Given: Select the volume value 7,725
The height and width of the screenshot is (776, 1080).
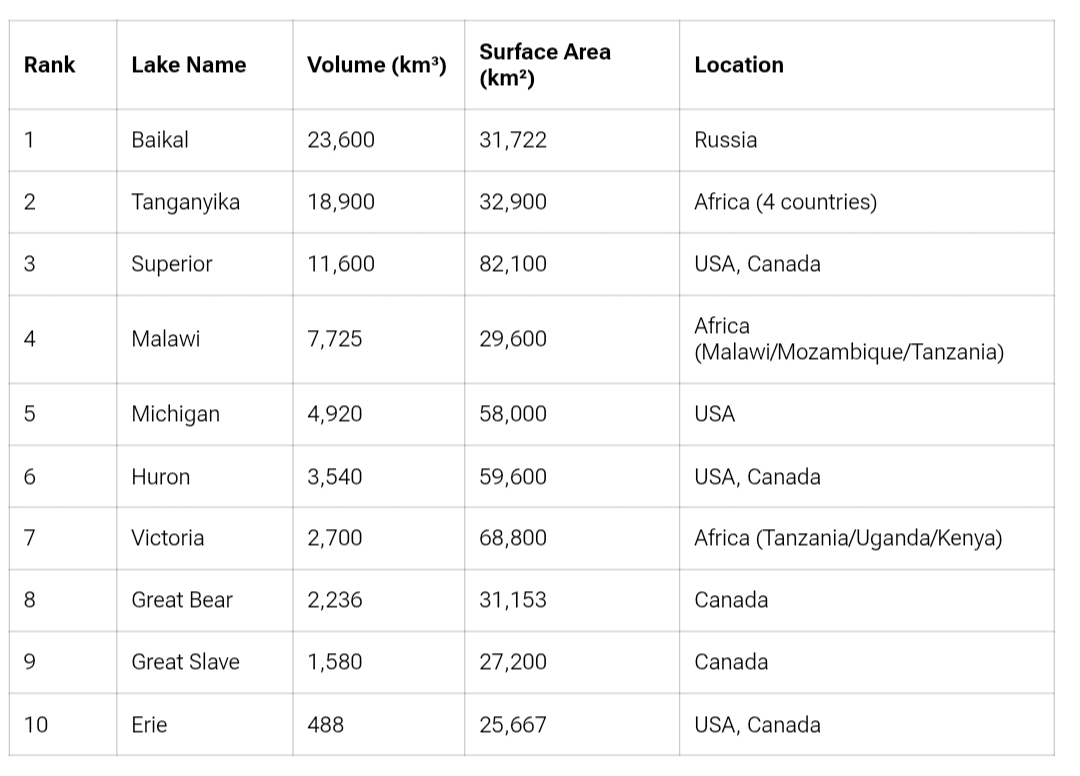Looking at the screenshot, I should (335, 339).
